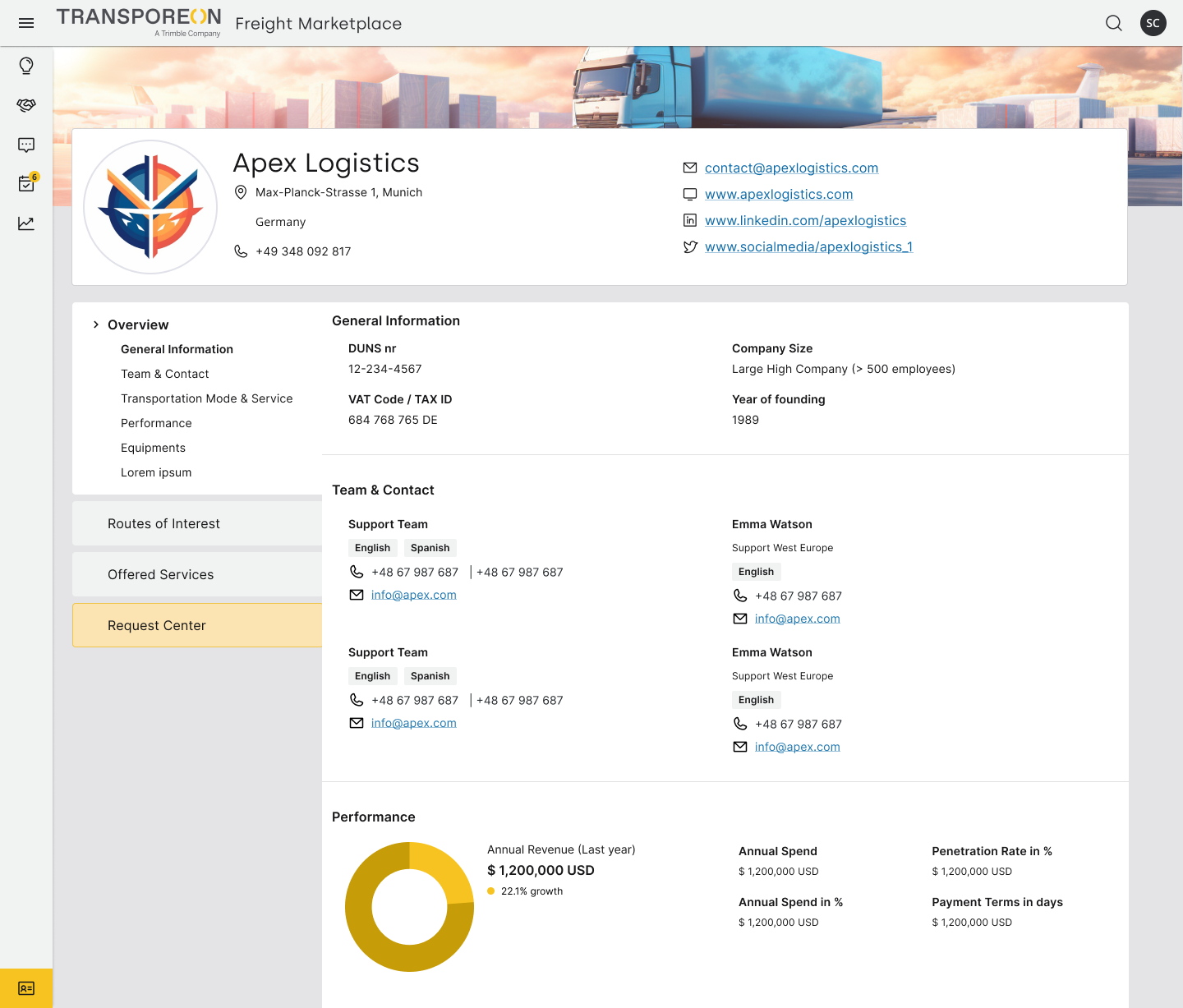
Task: Go to Team & Contact in Overview
Action: pyautogui.click(x=164, y=374)
